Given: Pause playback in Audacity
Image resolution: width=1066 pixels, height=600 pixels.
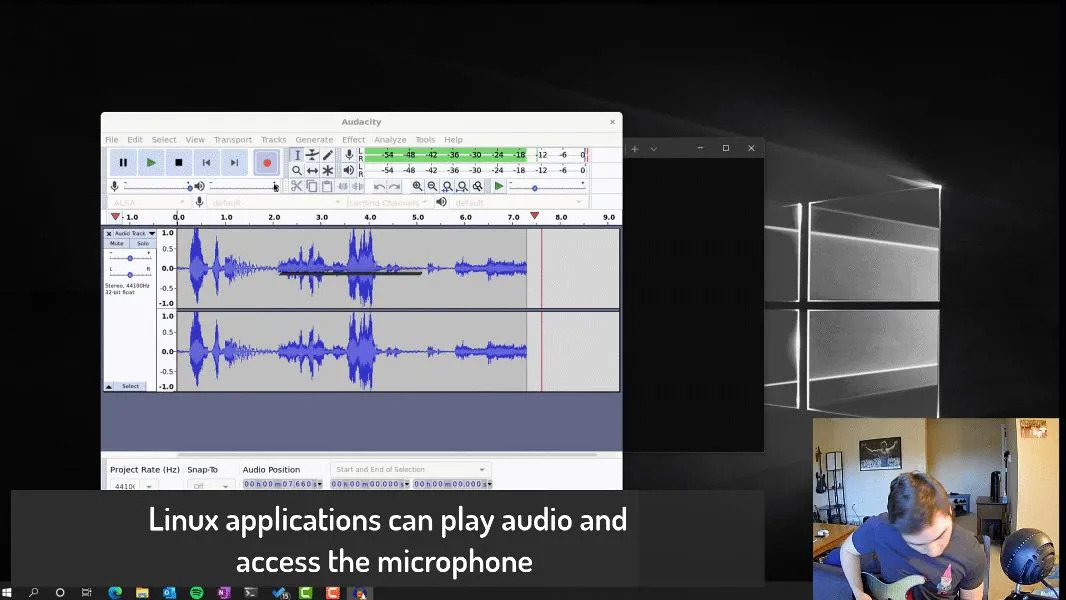Looking at the screenshot, I should click(x=123, y=162).
